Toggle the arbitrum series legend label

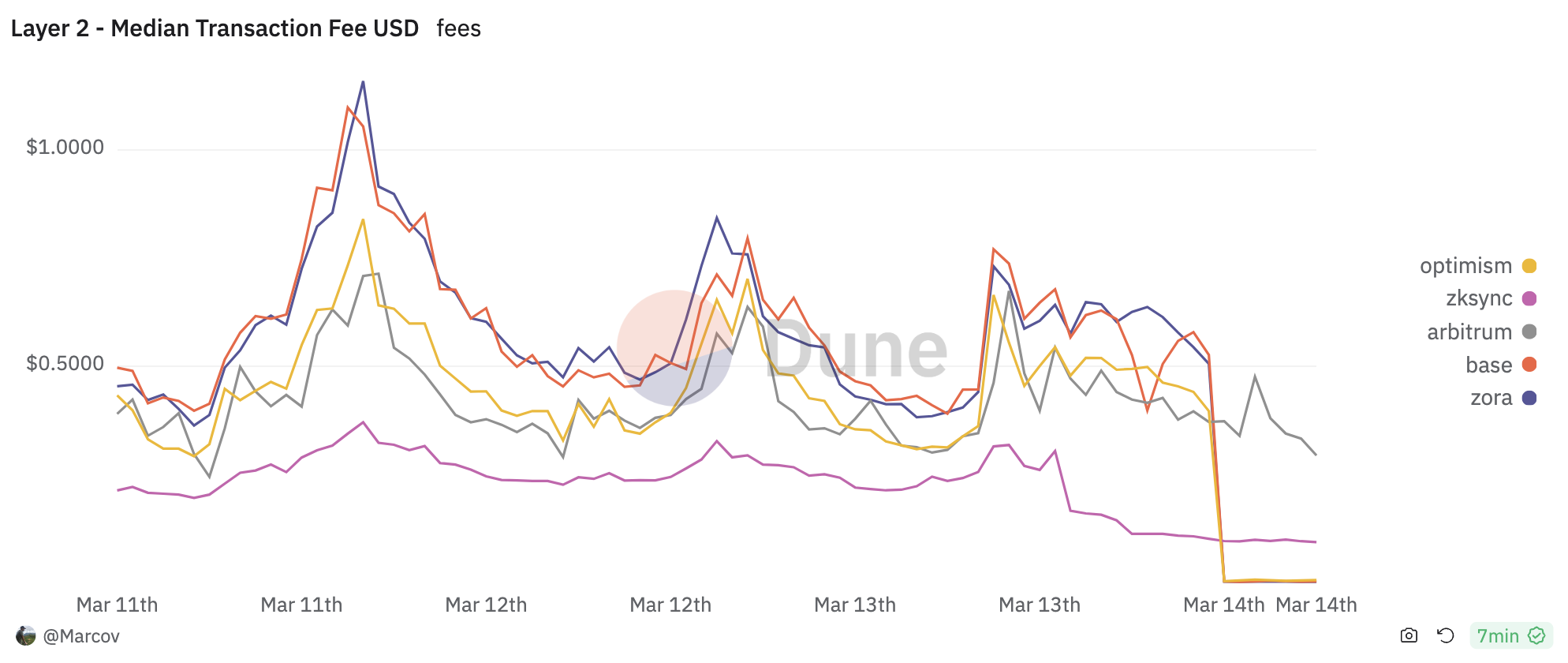1469,331
